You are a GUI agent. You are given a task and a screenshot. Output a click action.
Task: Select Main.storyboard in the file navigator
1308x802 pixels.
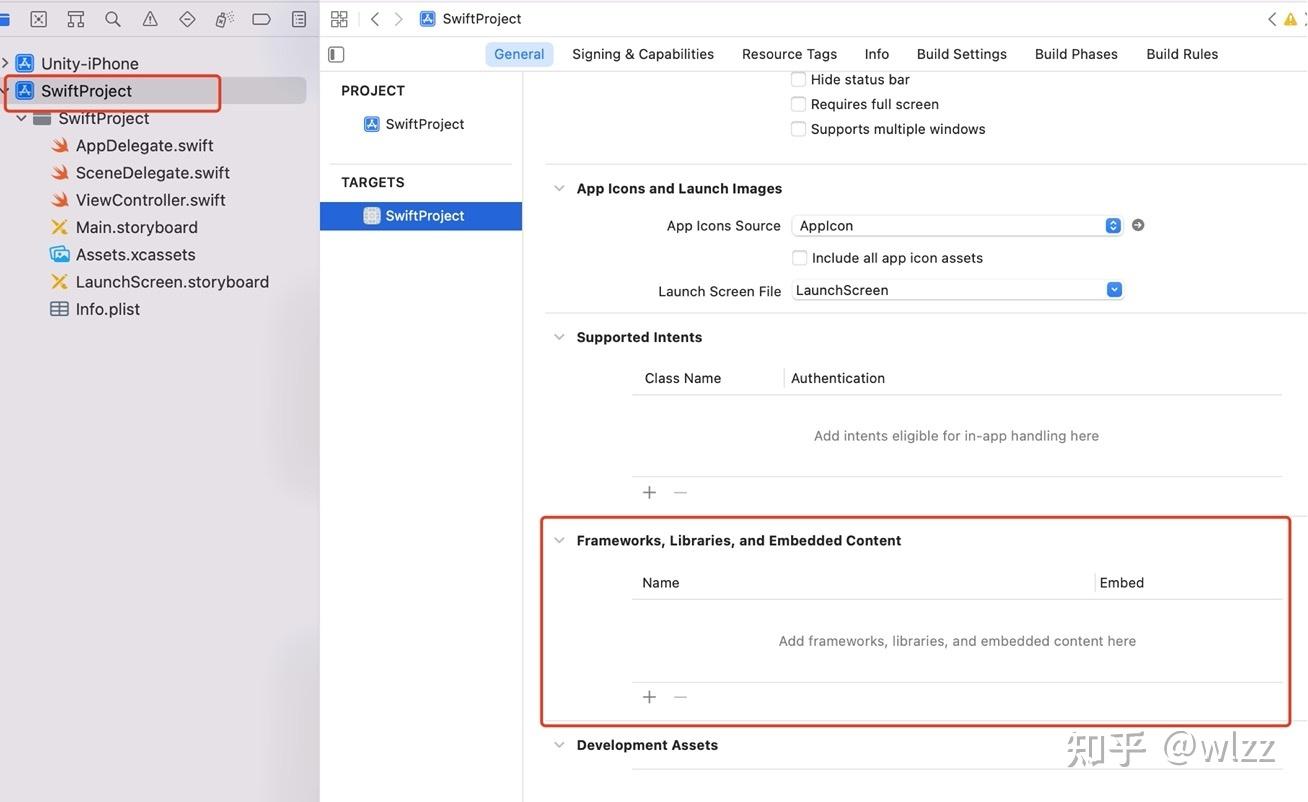point(136,226)
